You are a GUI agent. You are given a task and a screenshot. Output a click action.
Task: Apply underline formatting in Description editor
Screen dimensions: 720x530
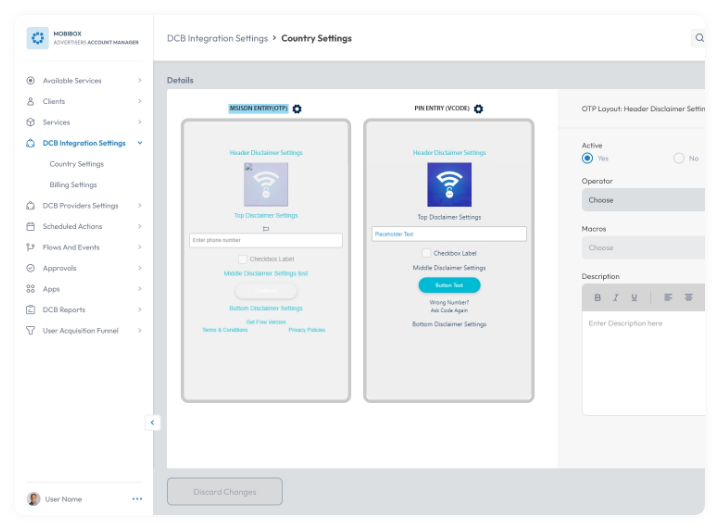coord(634,298)
